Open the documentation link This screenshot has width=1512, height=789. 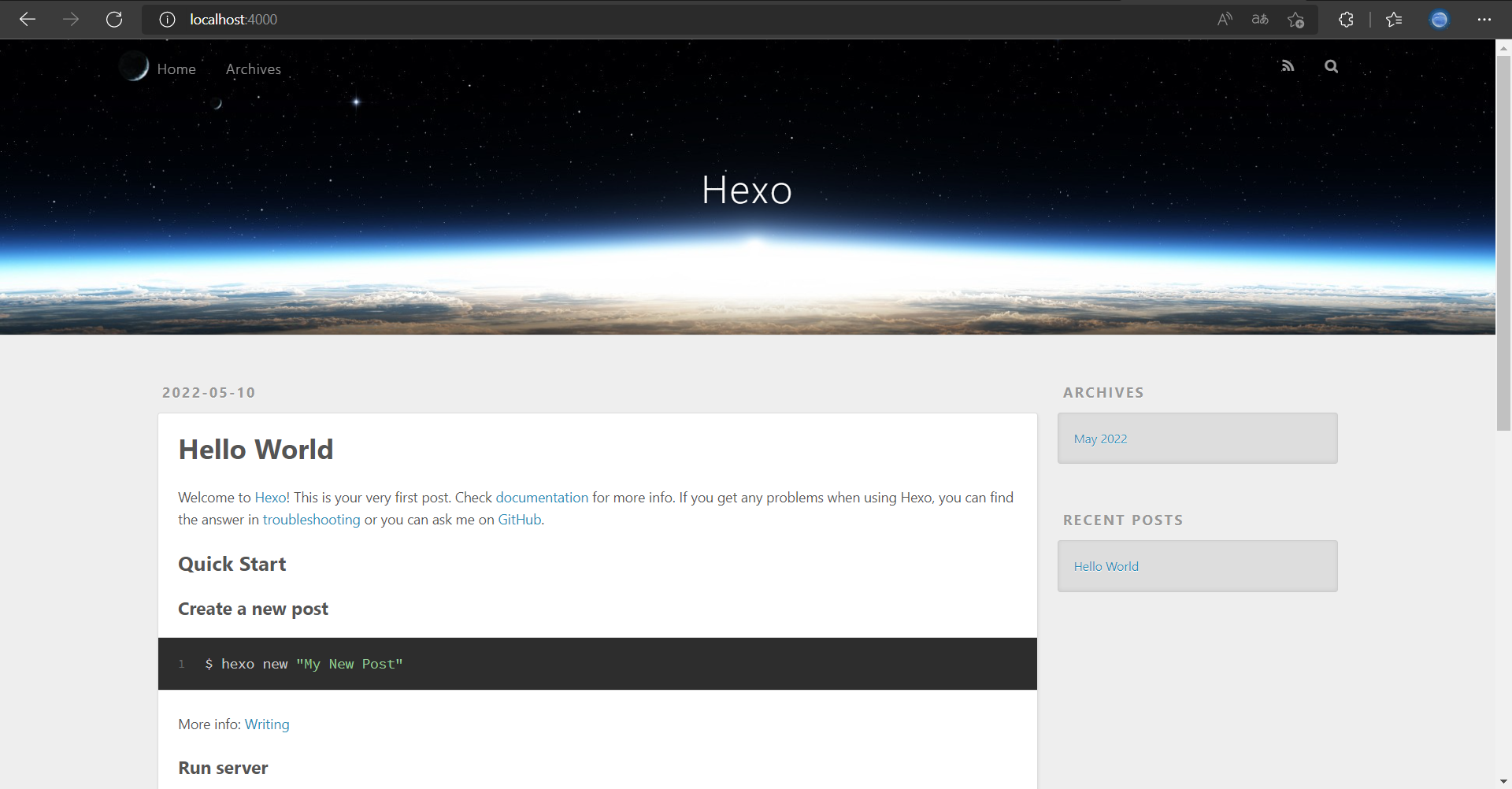click(x=542, y=497)
